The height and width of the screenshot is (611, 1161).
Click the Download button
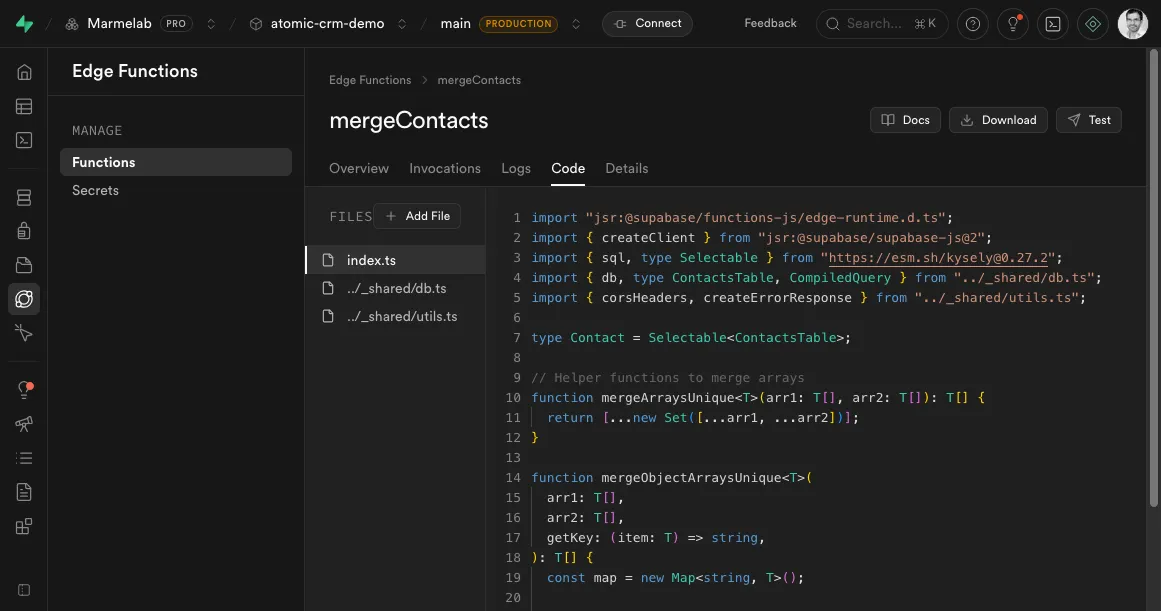998,120
